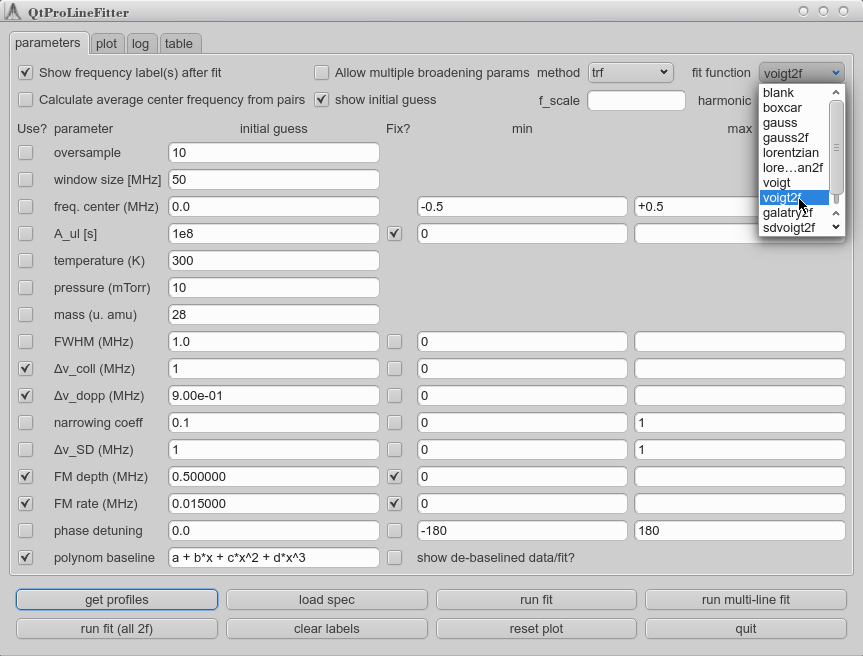Click the get profiles button
863x656 pixels.
coord(117,600)
